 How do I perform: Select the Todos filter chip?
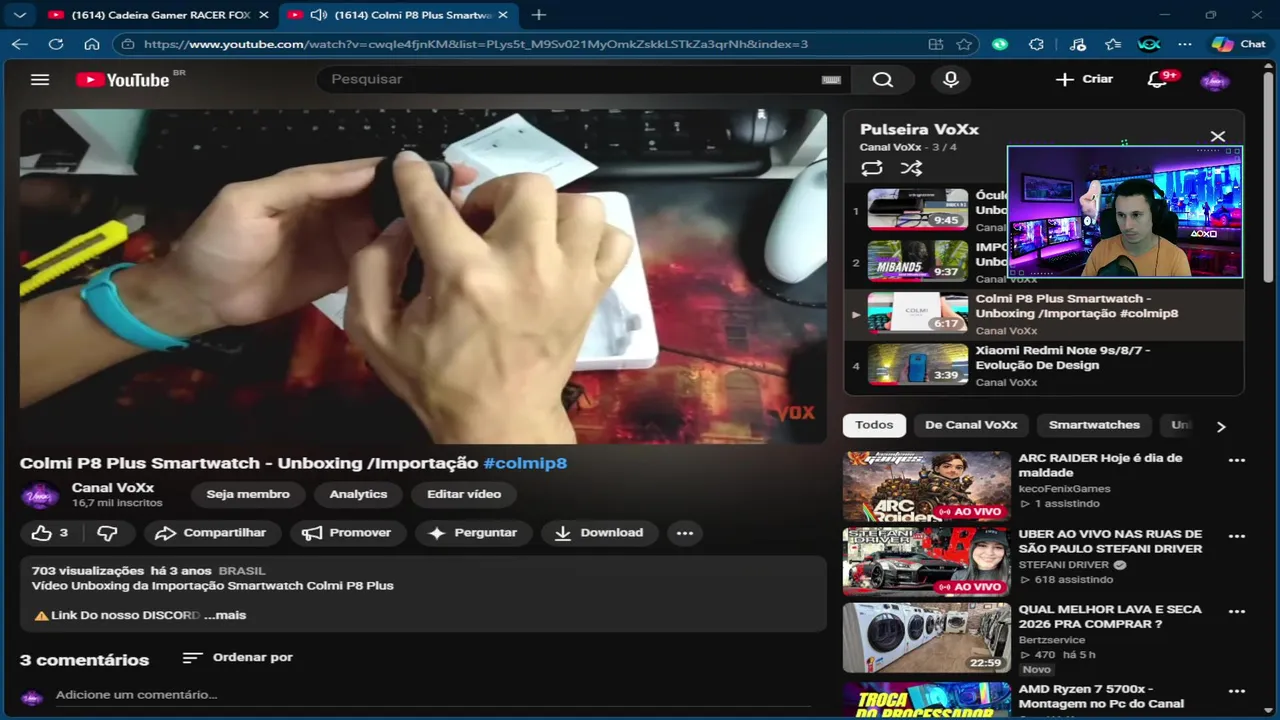pos(874,425)
